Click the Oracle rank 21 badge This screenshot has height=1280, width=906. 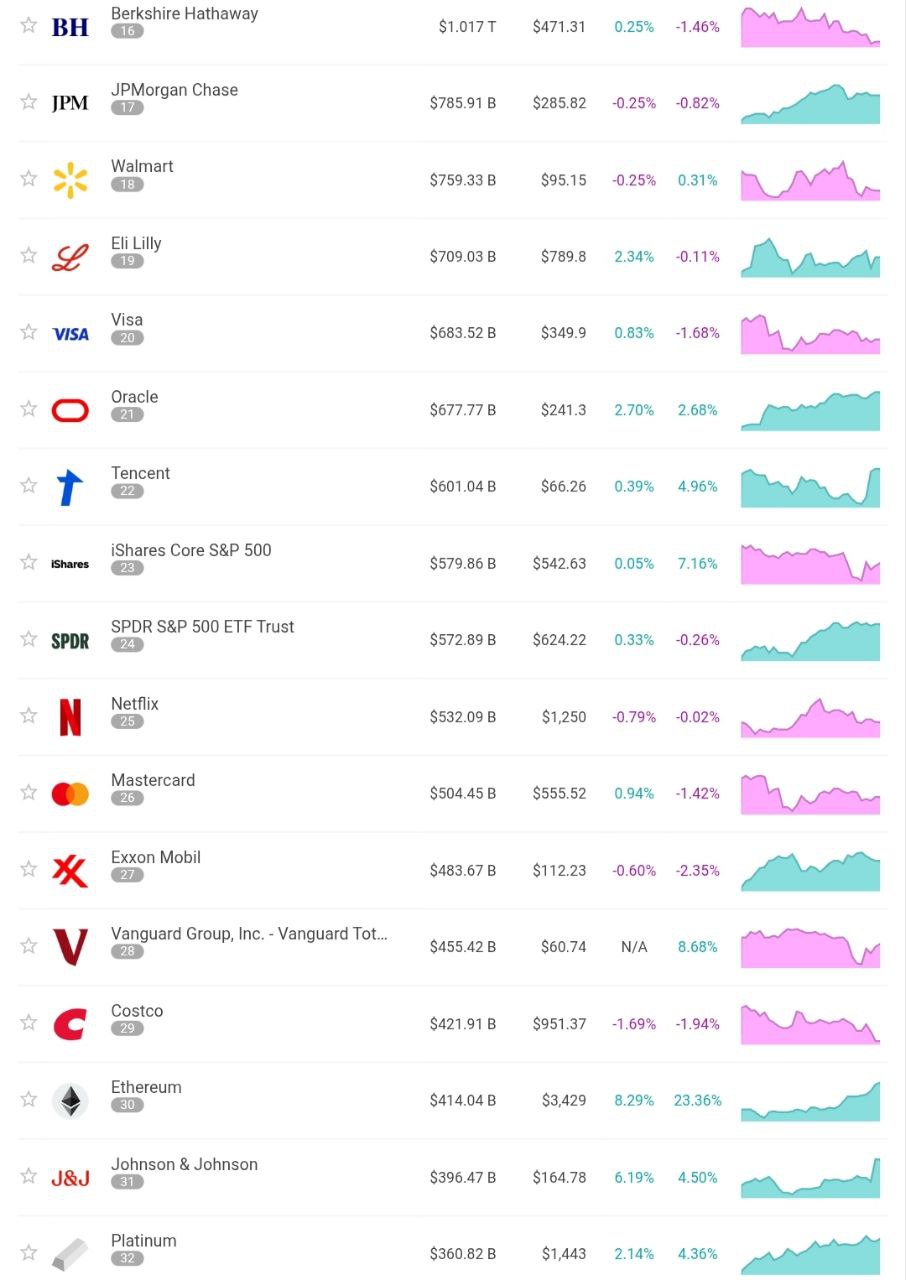tap(127, 414)
